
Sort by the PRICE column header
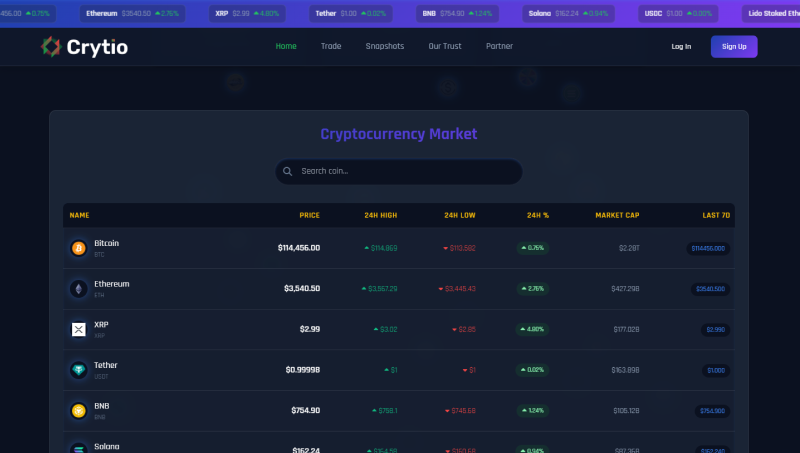[x=309, y=215]
